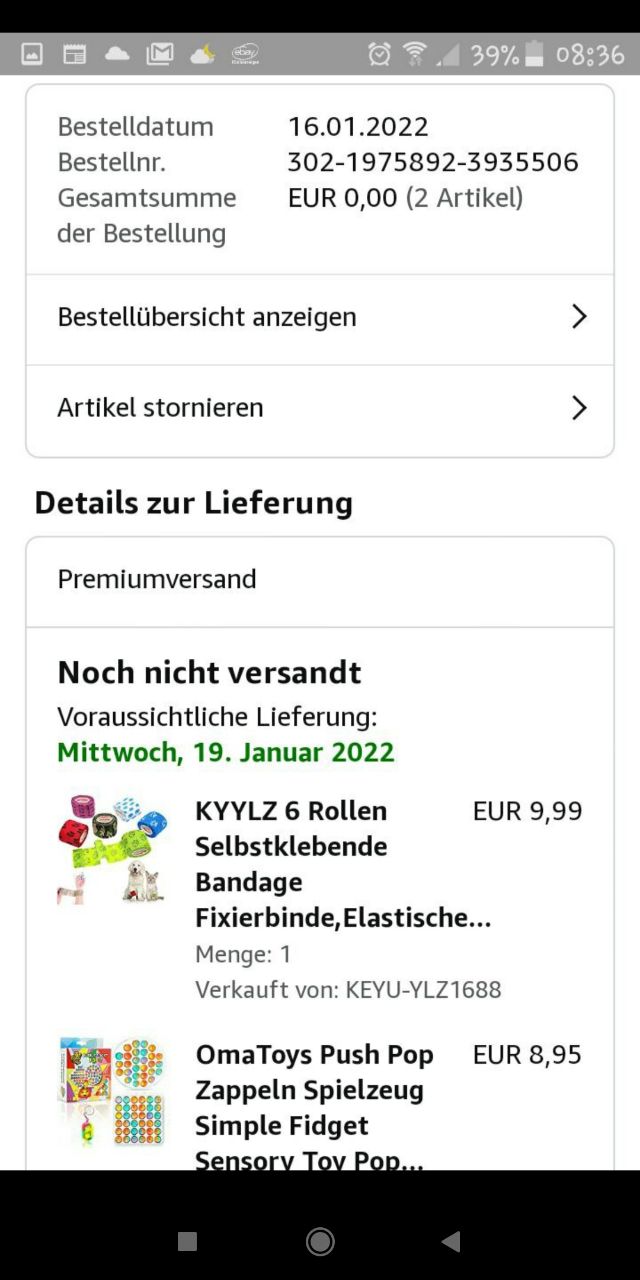
Task: Tap the eBay notification icon
Action: [245, 54]
